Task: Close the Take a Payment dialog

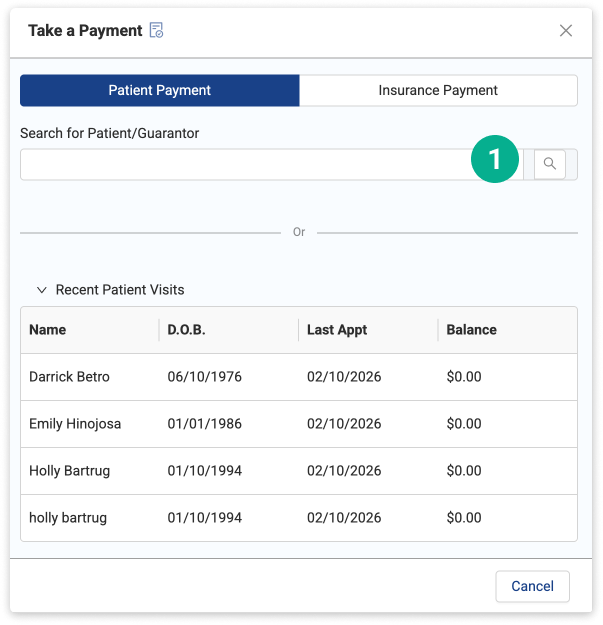Action: click(566, 31)
